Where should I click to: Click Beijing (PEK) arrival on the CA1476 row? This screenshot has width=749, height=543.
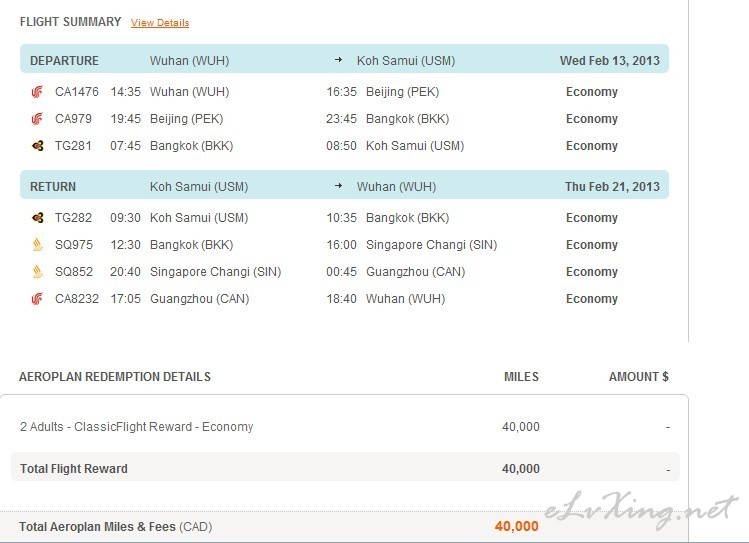(403, 92)
